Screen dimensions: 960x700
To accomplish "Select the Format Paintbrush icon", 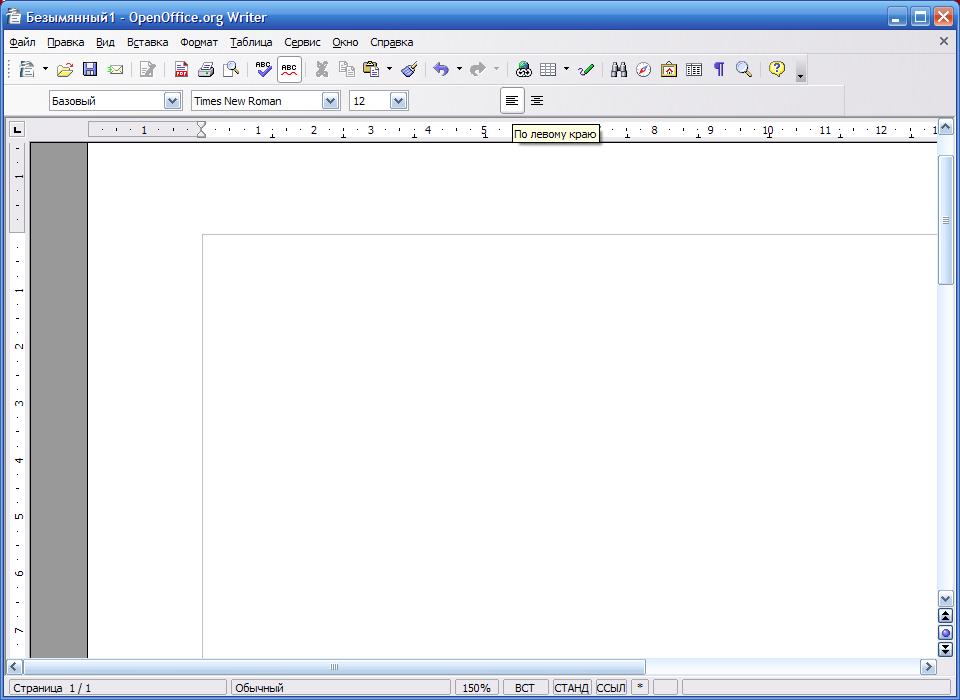I will pos(410,69).
